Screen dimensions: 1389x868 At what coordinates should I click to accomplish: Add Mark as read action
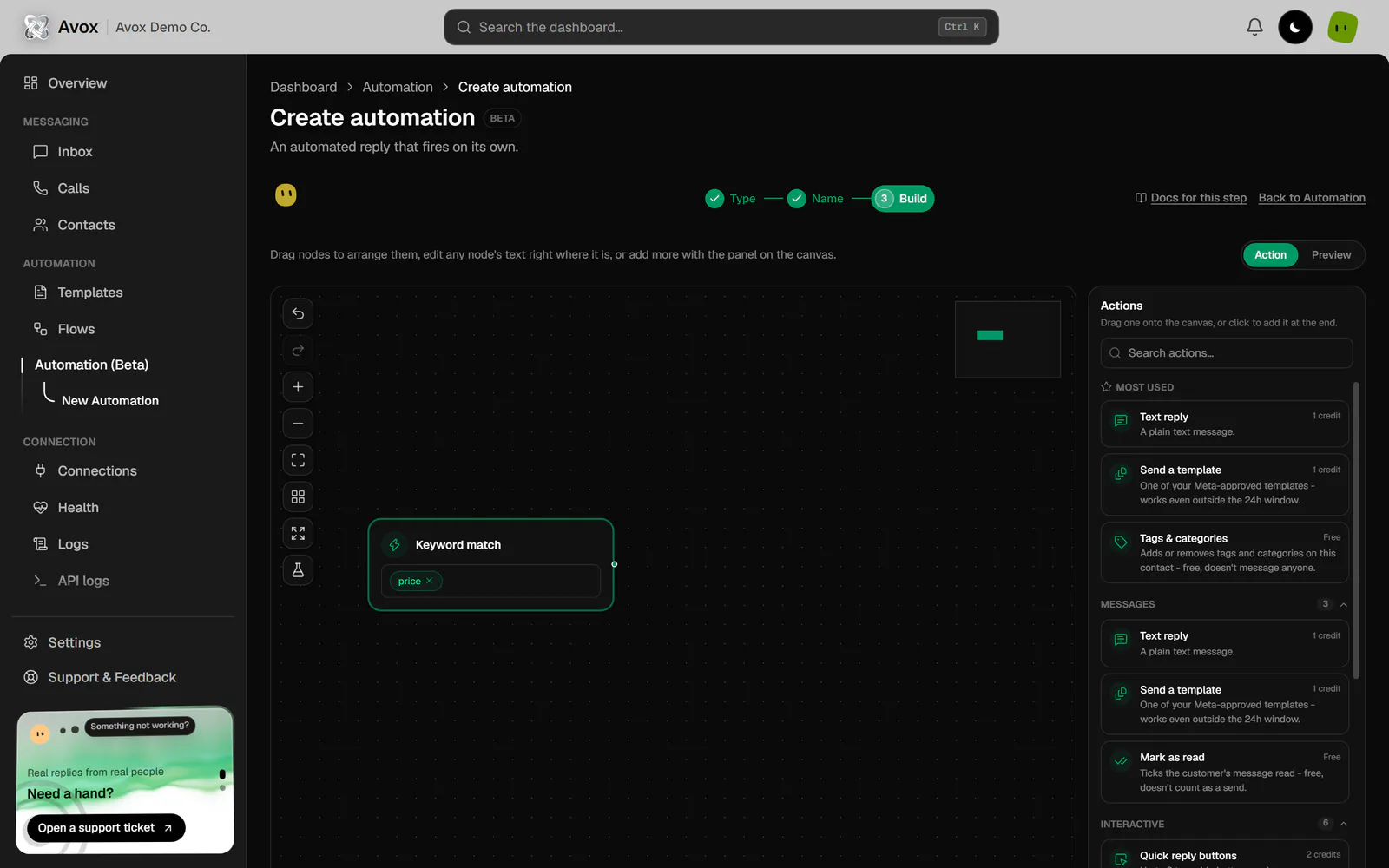[x=1225, y=772]
